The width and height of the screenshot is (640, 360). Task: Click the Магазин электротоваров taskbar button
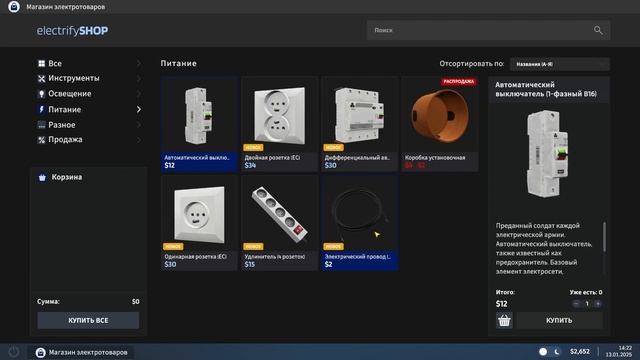(x=82, y=352)
